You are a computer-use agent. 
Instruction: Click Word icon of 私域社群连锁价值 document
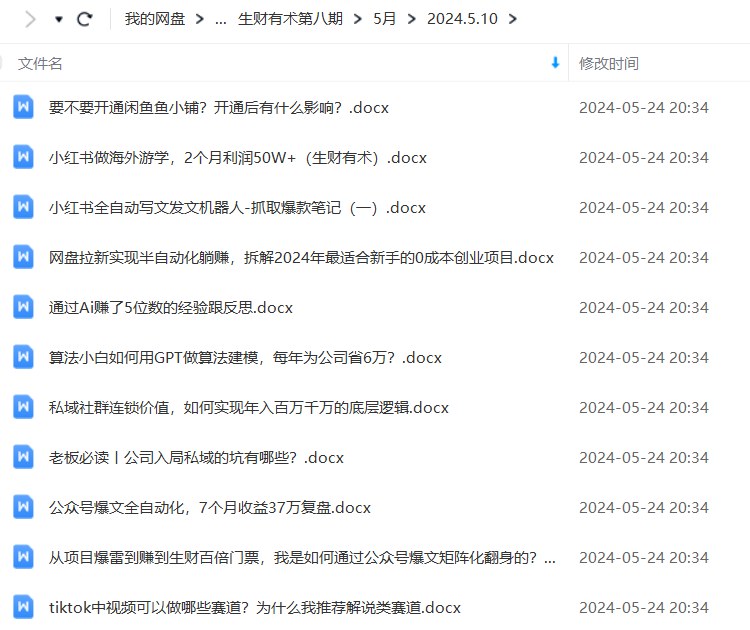point(24,407)
